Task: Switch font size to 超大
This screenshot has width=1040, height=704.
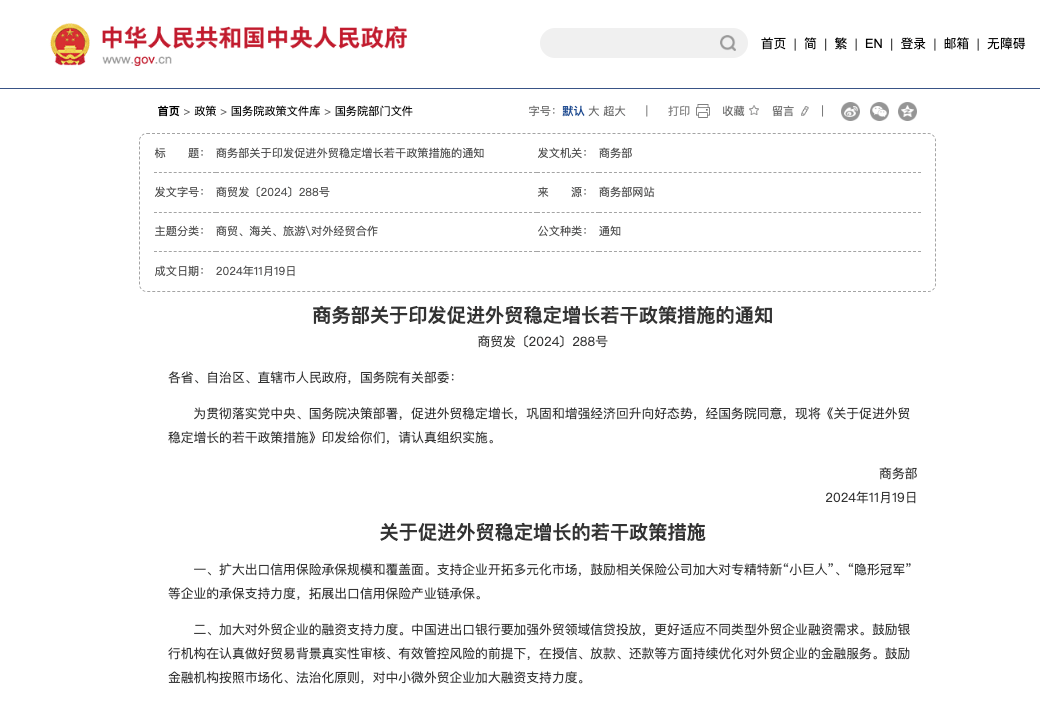Action: click(613, 111)
